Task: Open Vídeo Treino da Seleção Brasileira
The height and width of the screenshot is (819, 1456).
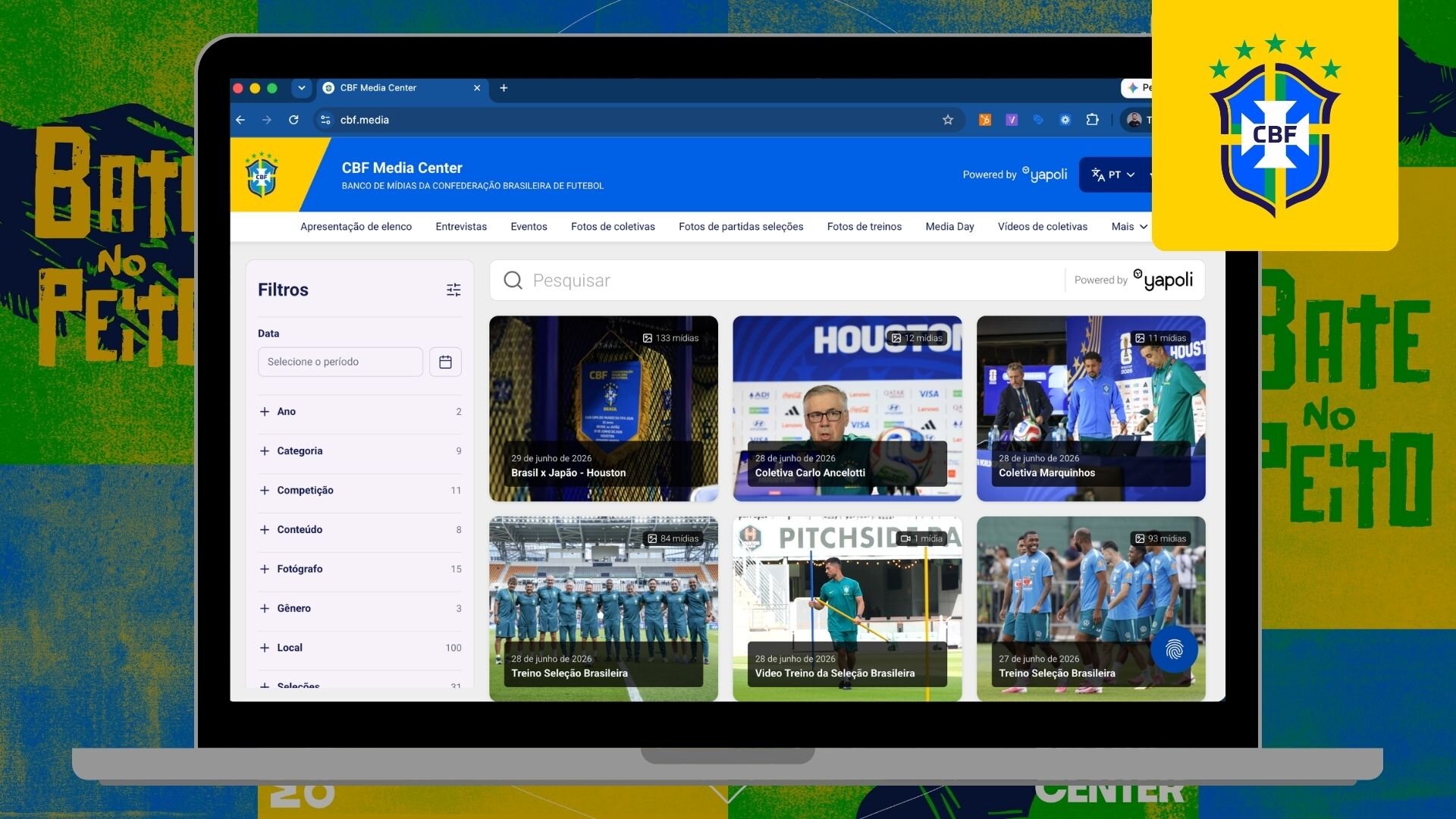Action: coord(847,609)
